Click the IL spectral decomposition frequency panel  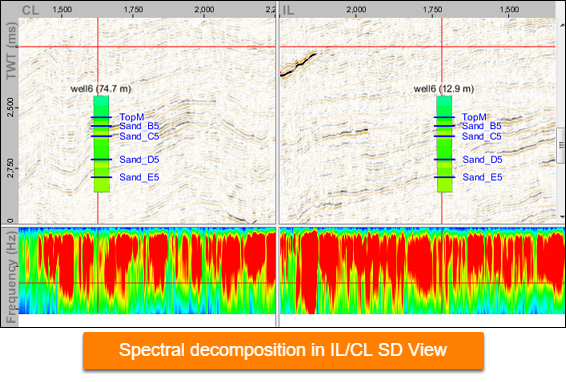coord(422,270)
